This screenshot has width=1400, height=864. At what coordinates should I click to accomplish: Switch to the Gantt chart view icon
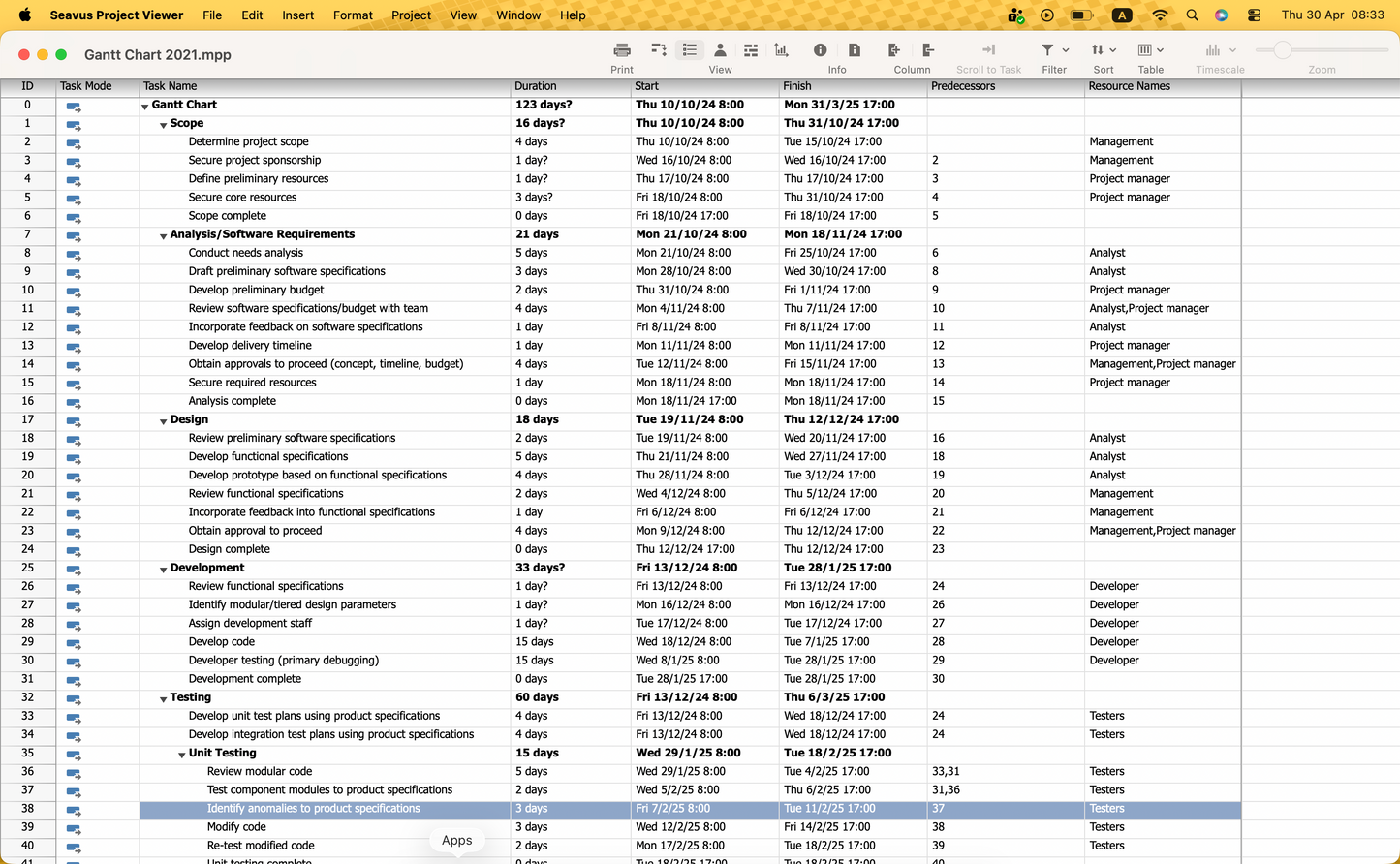[659, 50]
